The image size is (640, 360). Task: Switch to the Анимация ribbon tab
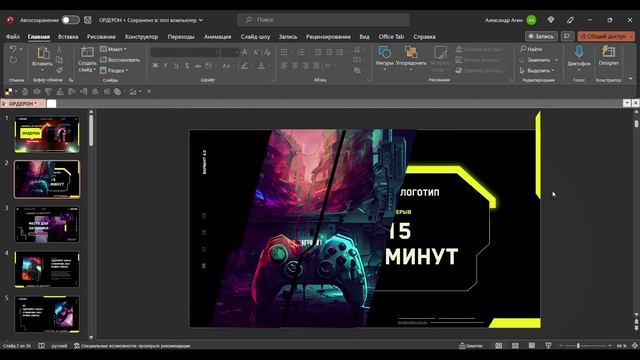218,37
